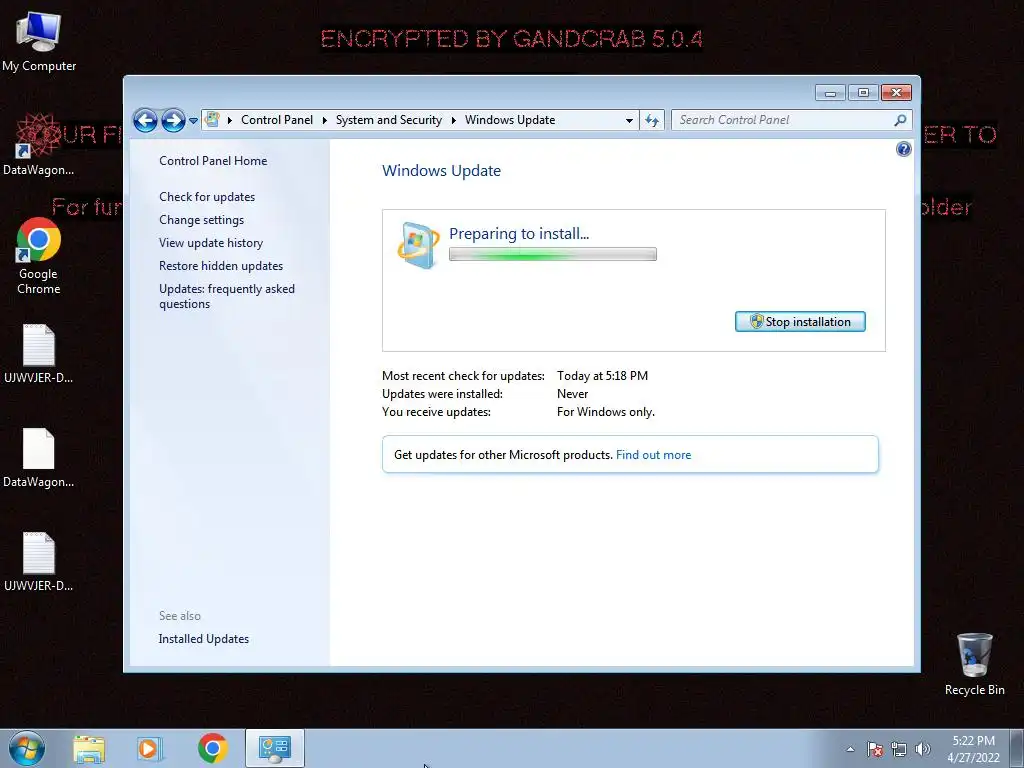Viewport: 1024px width, 768px height.
Task: Select the UJWVJER-D file above DataWagon file
Action: pos(39,353)
